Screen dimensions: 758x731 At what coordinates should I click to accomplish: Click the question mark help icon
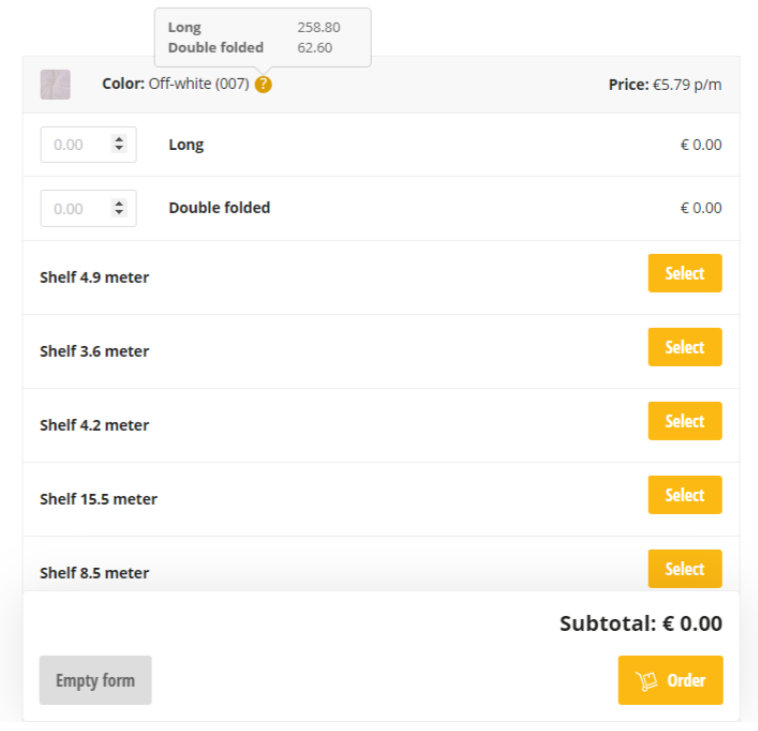point(263,85)
